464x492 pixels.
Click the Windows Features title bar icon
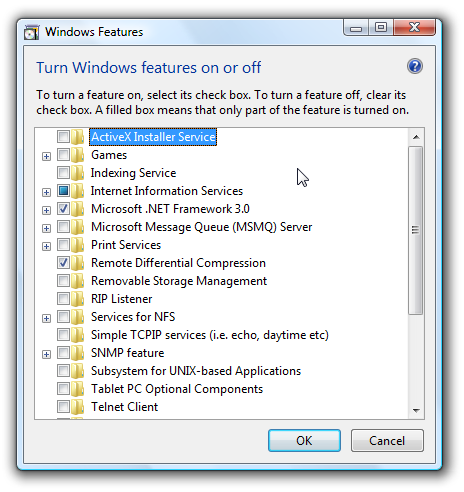(x=32, y=32)
